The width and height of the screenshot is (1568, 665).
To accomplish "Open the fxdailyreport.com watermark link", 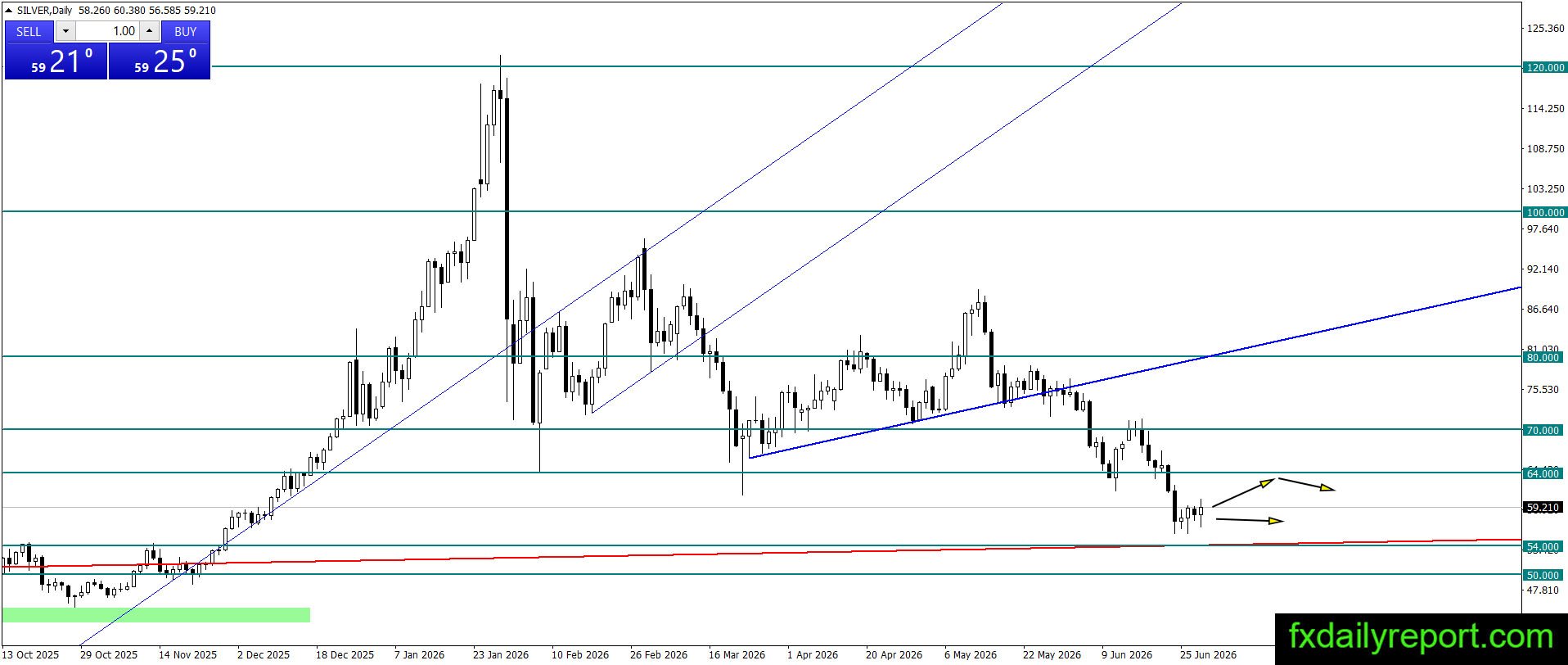I will [1421, 637].
